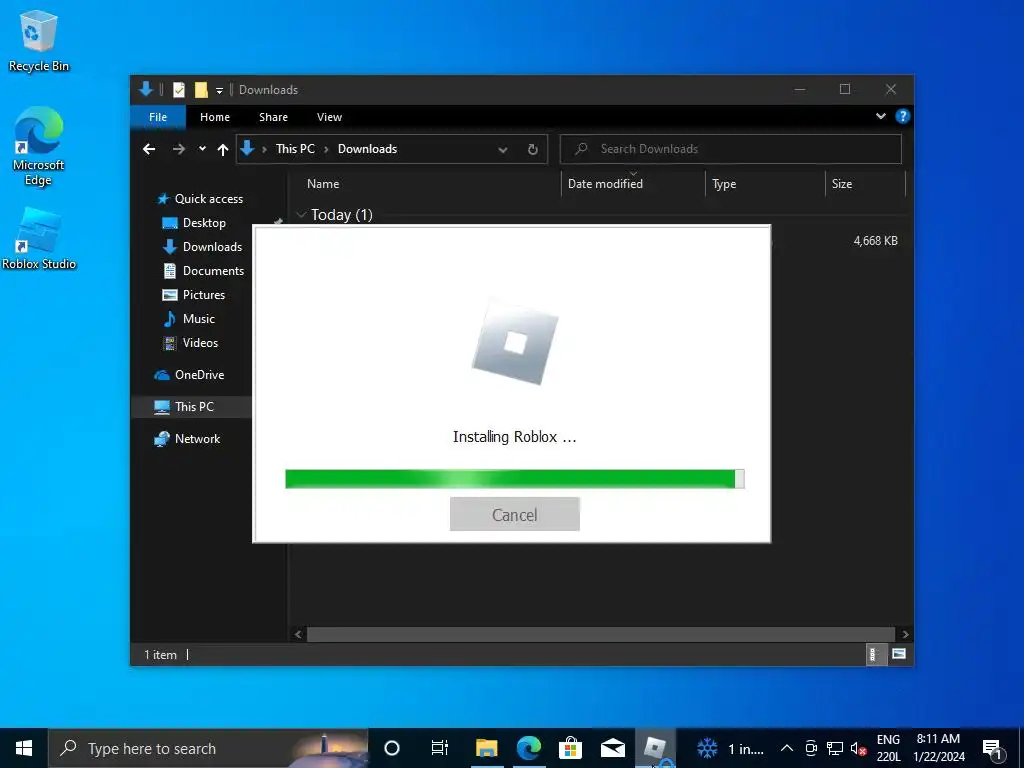
Task: Select OneDrive in navigation pane
Action: pos(189,375)
